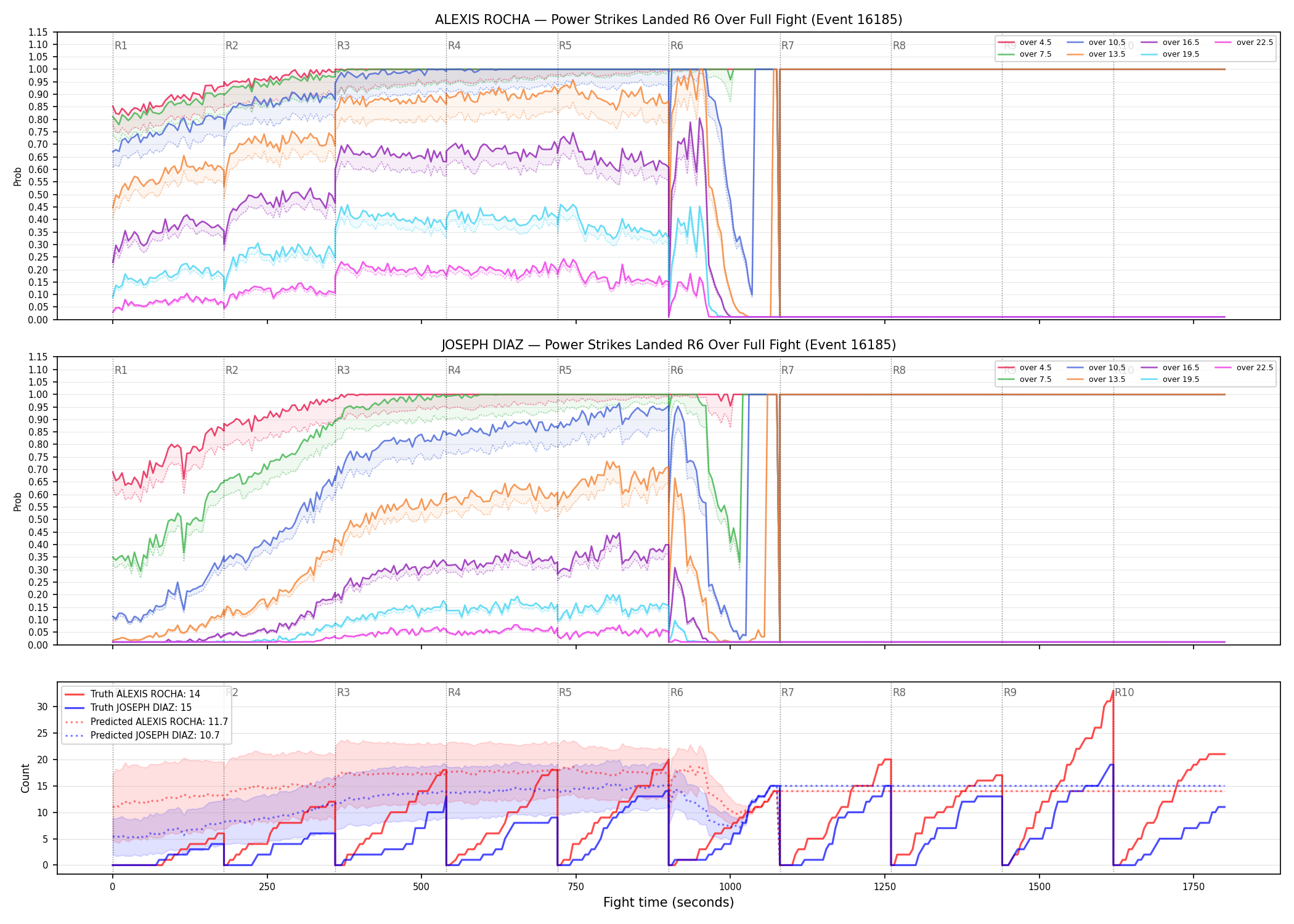Click the 'Fight time (seconds)' axis label
1294x924 pixels.
click(x=669, y=902)
